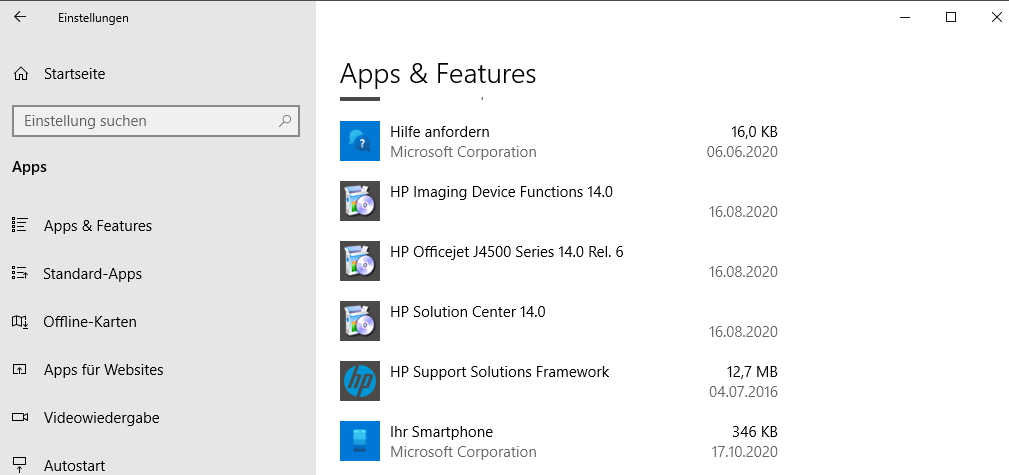Click the Apps für Websites icon
Viewport: 1009px width, 475px height.
tap(20, 370)
